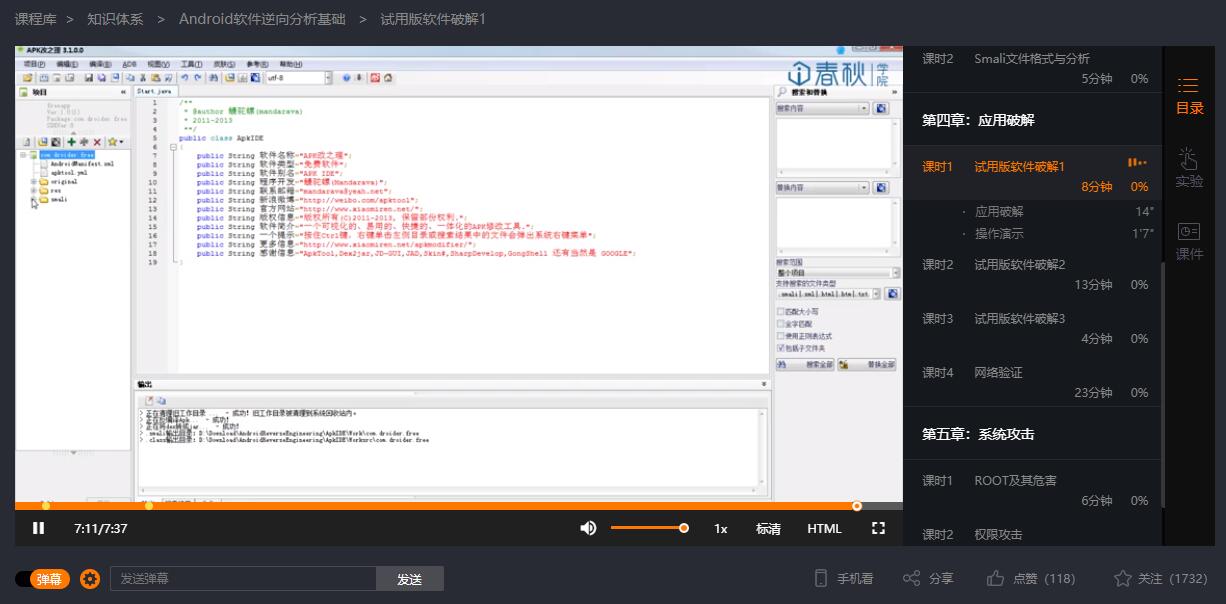1226x604 pixels.
Task: Pause the video playback
Action: 39,528
